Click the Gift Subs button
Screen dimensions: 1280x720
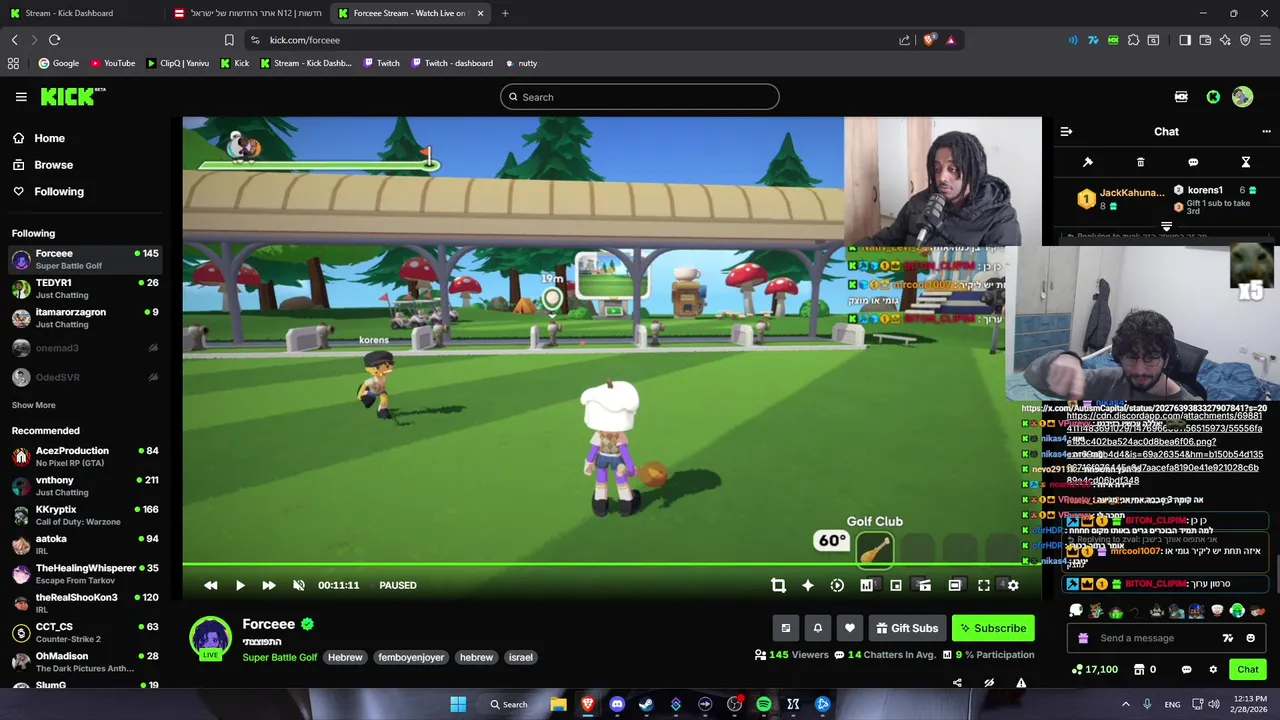(907, 628)
